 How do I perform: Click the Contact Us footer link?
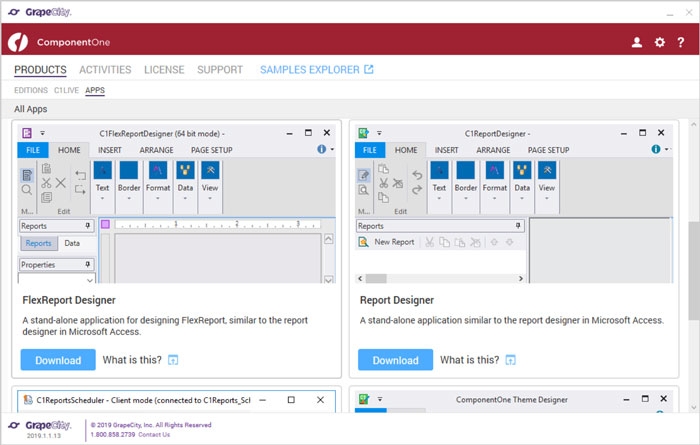[154, 434]
